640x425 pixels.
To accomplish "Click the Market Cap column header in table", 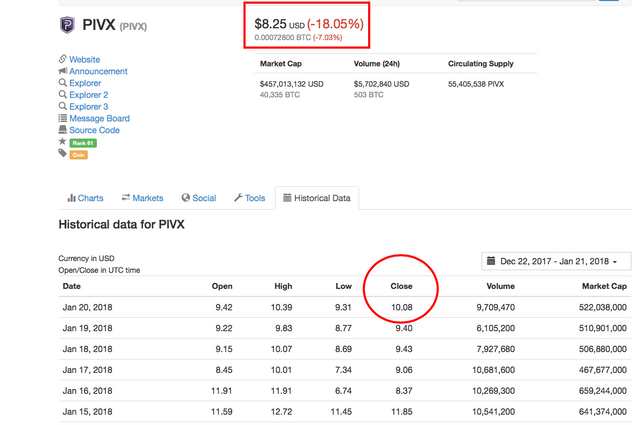I will (604, 286).
